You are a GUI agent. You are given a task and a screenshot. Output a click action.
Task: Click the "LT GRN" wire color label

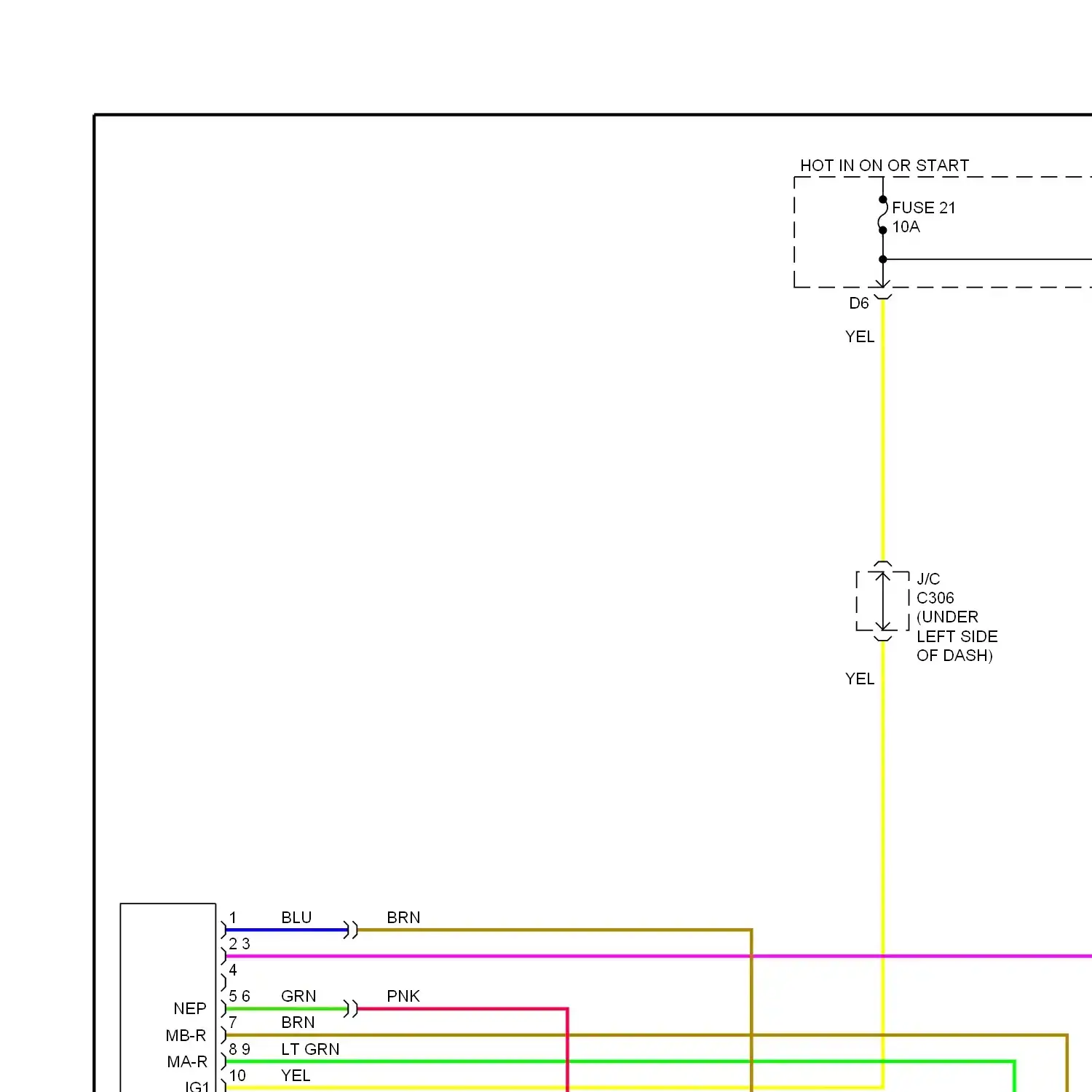pos(310,1050)
